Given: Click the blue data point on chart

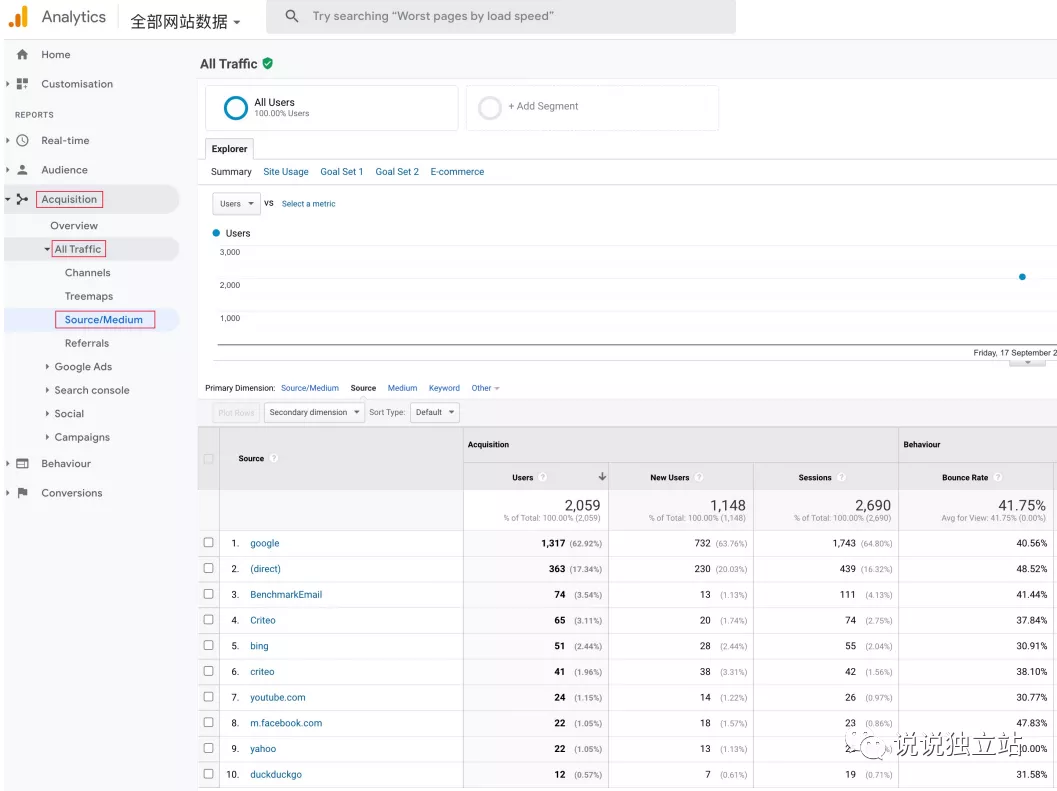Looking at the screenshot, I should click(x=1022, y=277).
